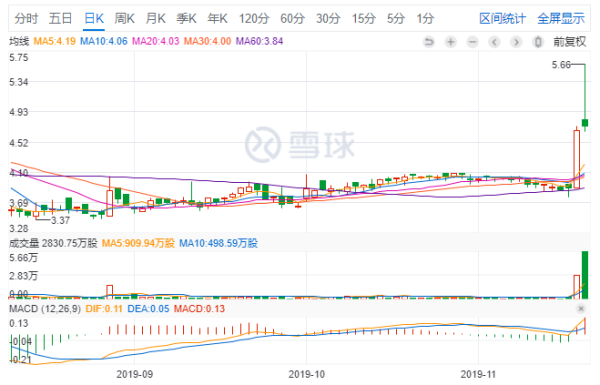600x385 pixels.
Task: Close the MACD indicator panel
Action: pos(581,308)
